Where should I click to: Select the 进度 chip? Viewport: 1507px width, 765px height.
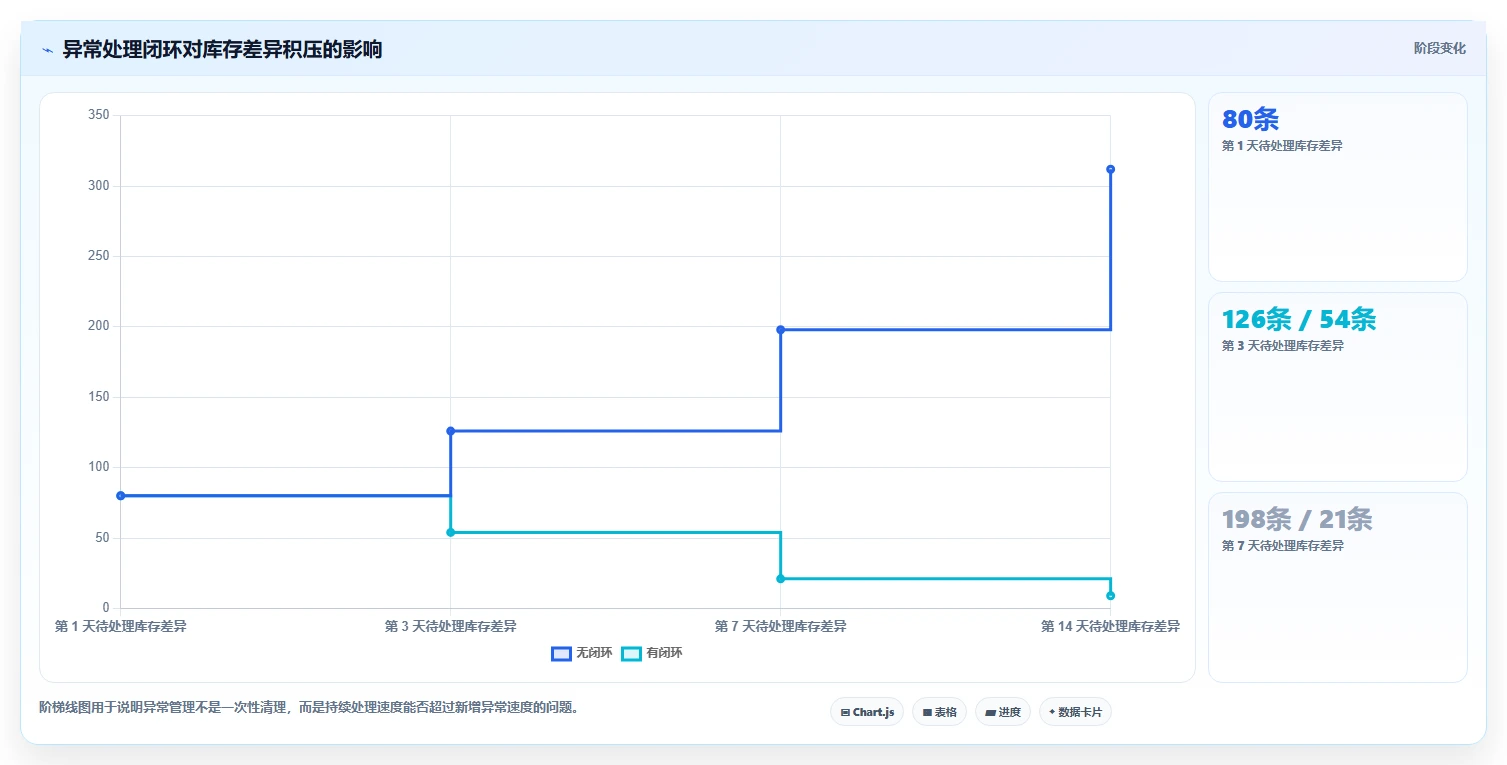click(x=1003, y=712)
